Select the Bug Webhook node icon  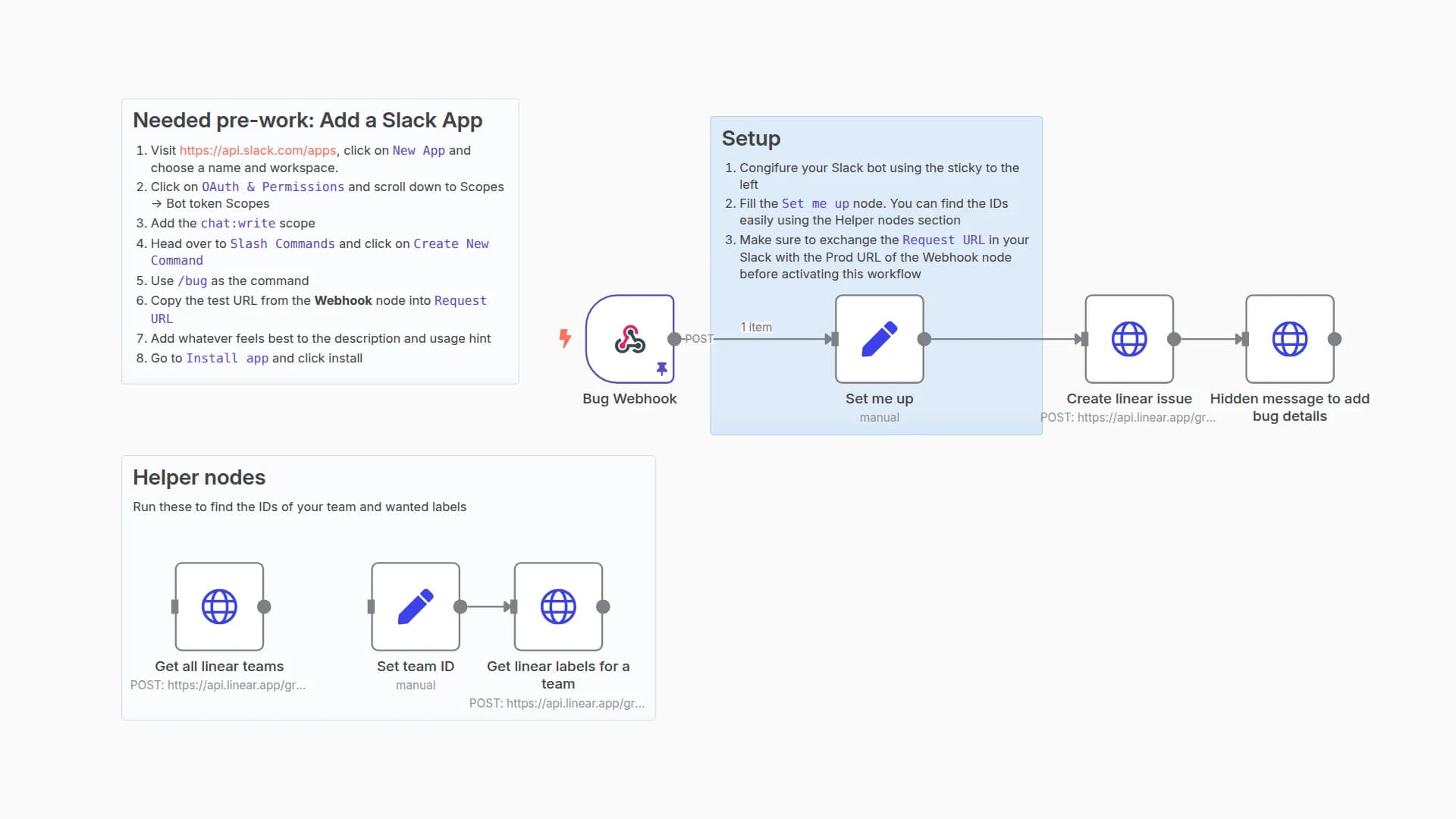pyautogui.click(x=629, y=339)
